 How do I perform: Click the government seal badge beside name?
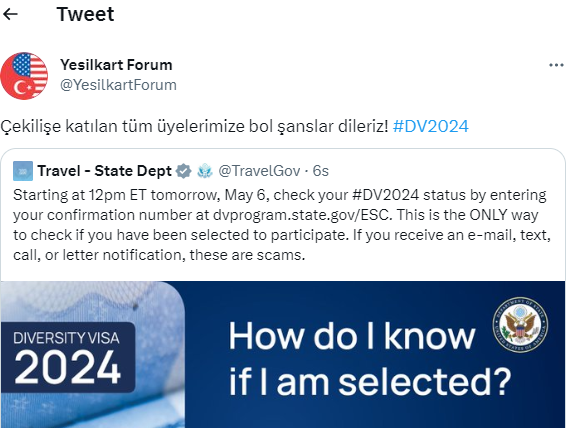point(205,171)
